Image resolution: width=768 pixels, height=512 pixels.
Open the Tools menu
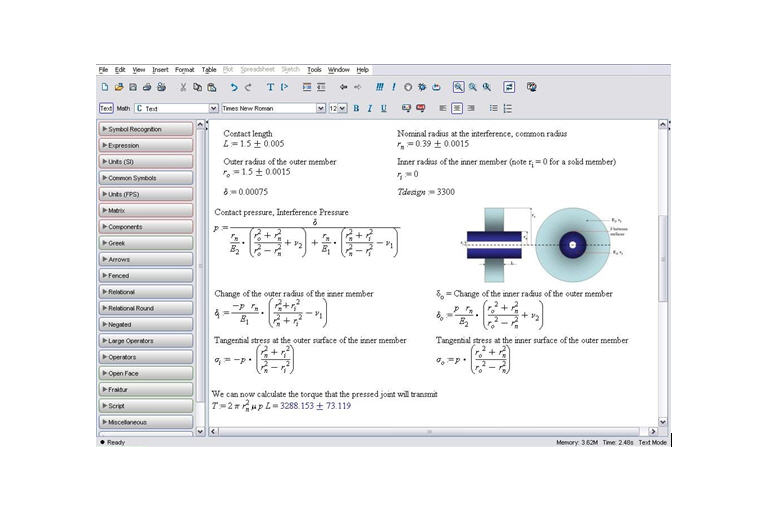(314, 70)
